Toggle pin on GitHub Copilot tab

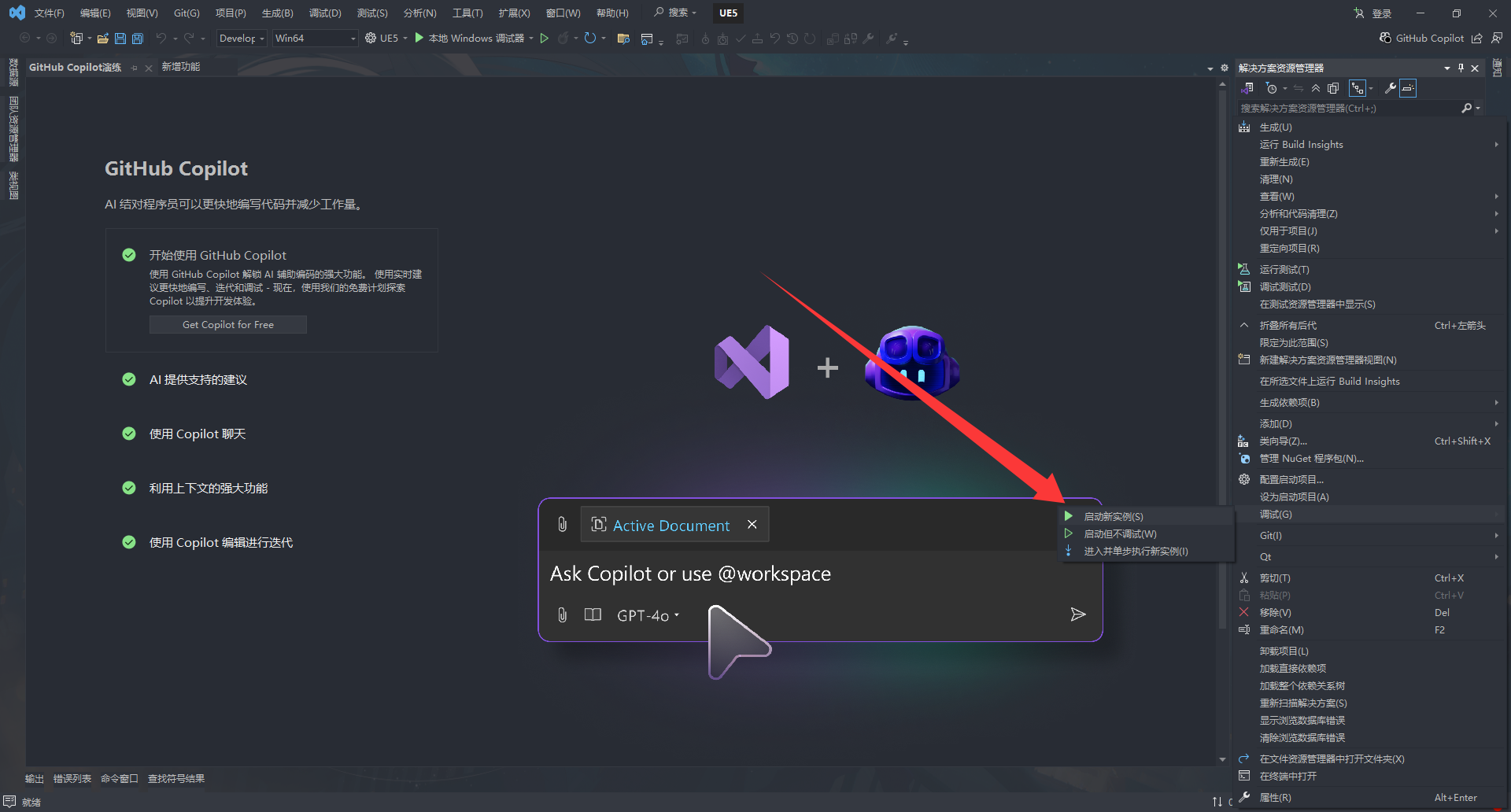[x=135, y=68]
